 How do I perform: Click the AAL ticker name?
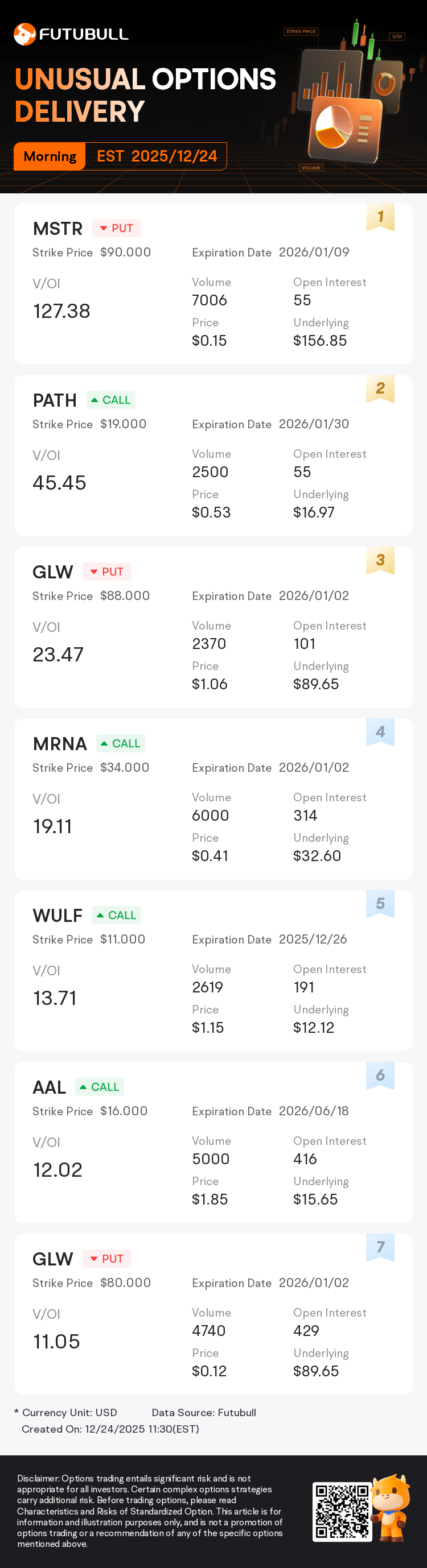click(50, 1087)
